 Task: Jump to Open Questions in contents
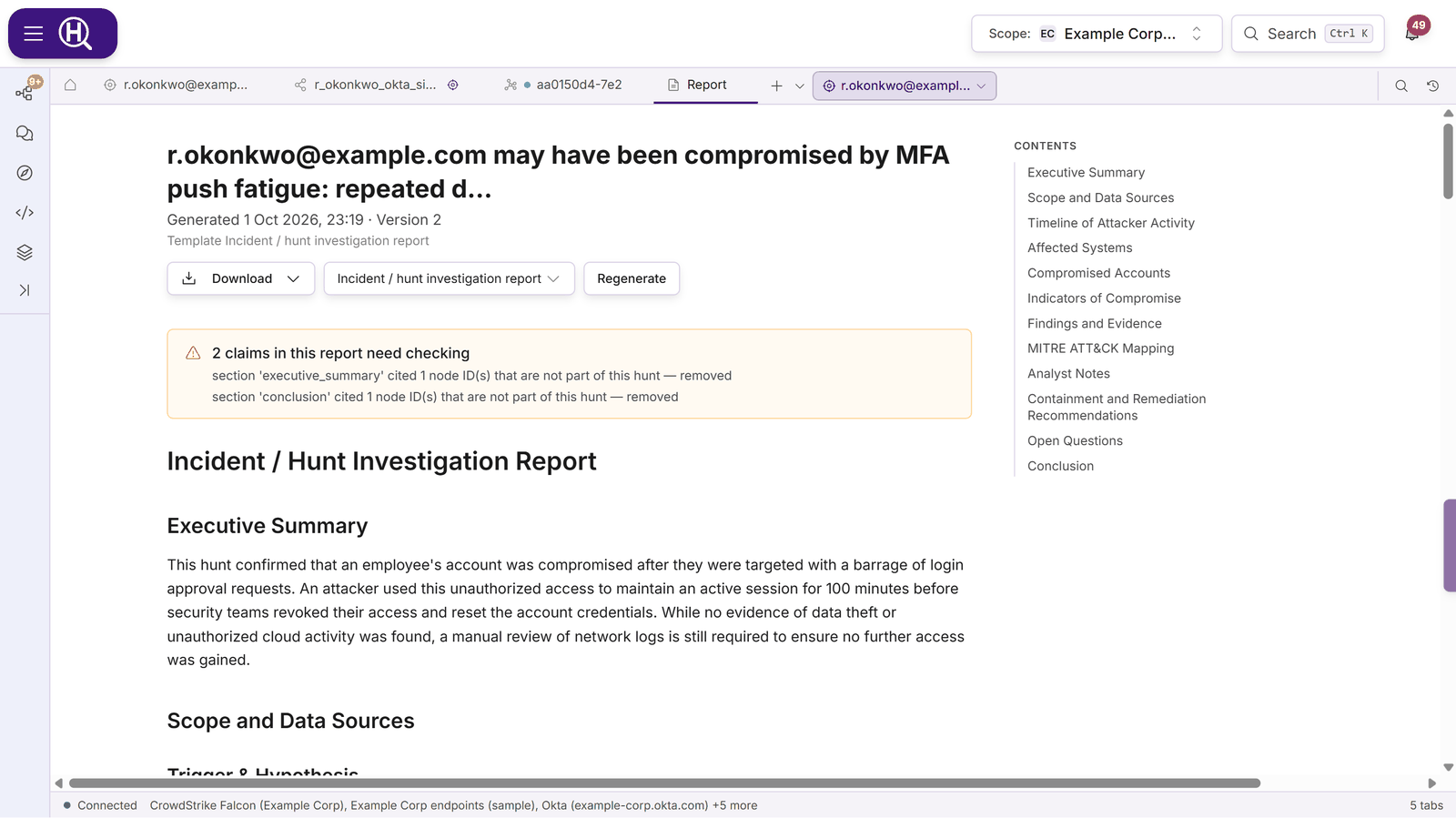[x=1075, y=440]
